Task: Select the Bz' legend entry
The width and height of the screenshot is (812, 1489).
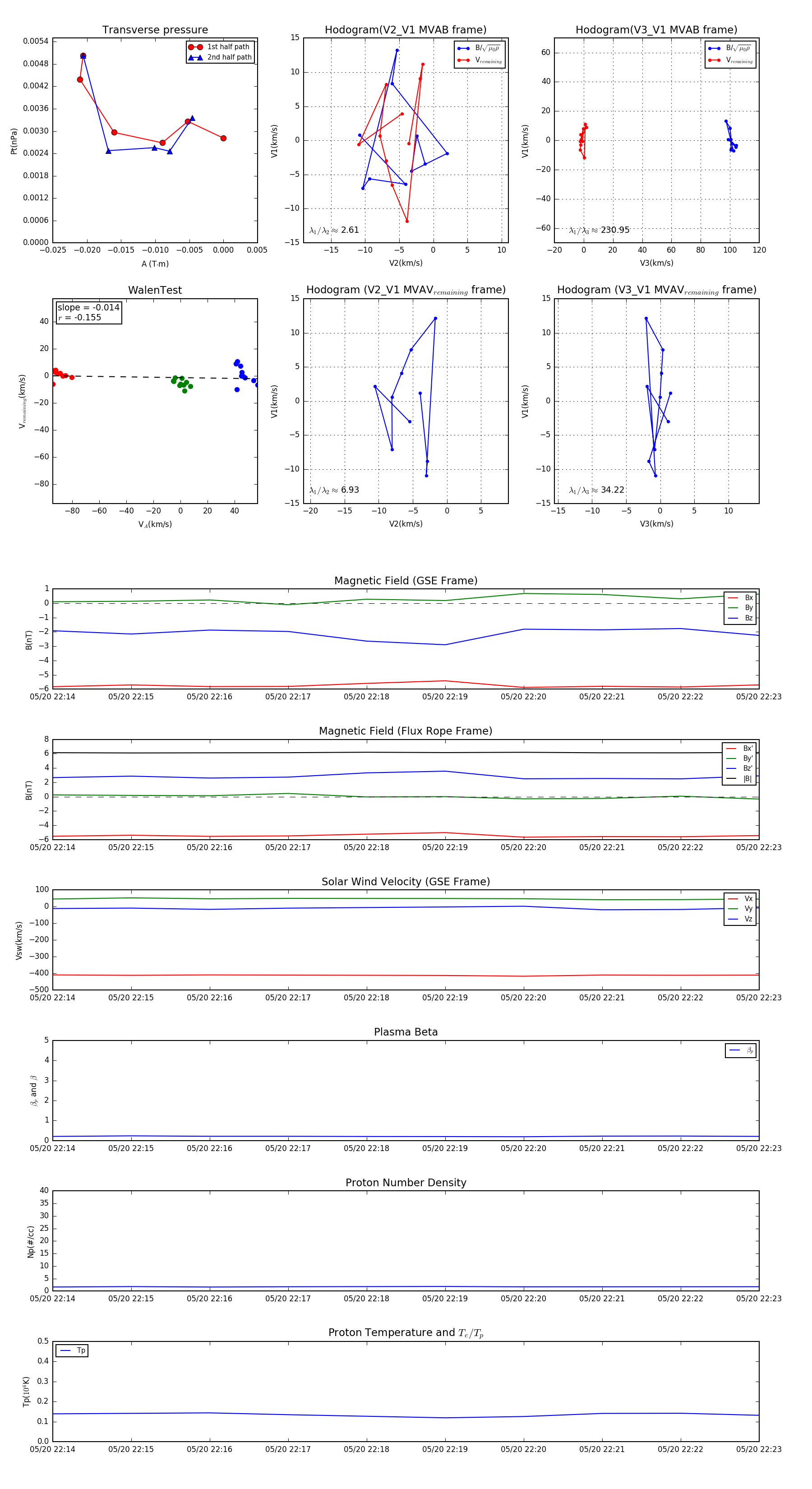Action: tap(740, 768)
